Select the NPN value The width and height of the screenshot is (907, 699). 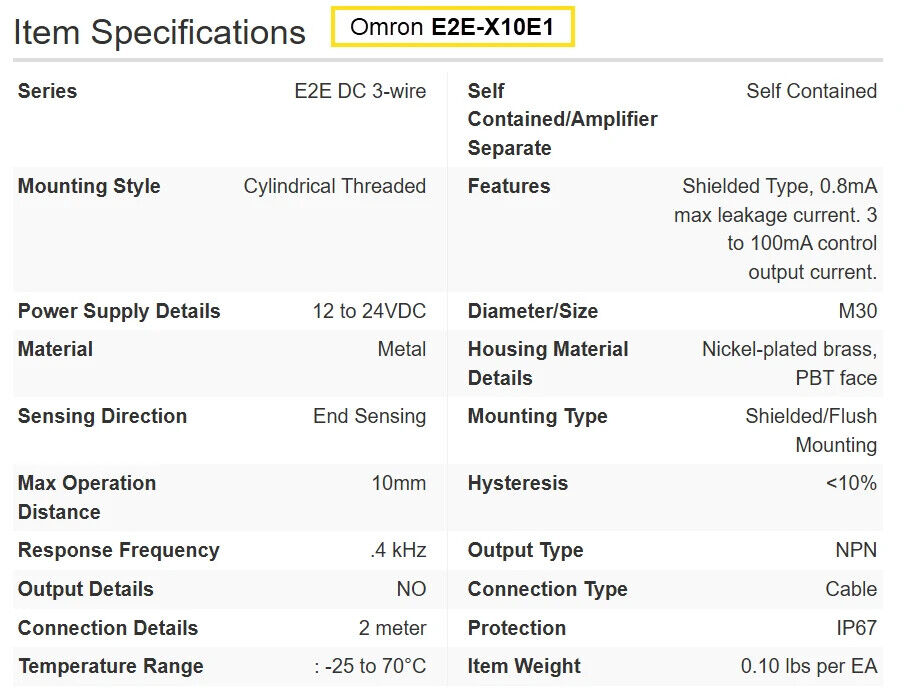tap(856, 550)
